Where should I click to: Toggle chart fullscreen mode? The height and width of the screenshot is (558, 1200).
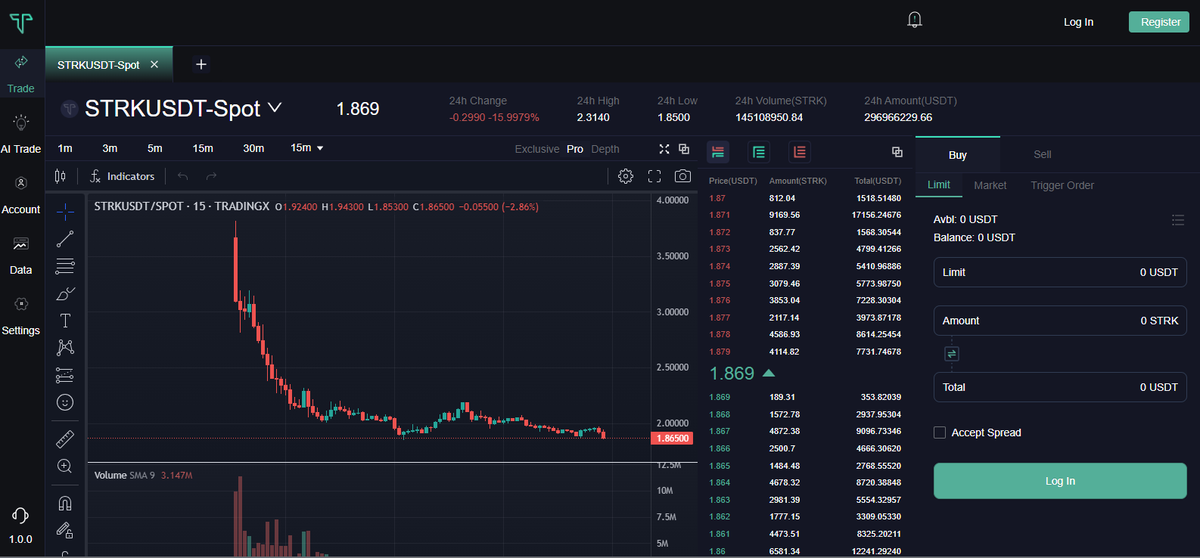(655, 176)
